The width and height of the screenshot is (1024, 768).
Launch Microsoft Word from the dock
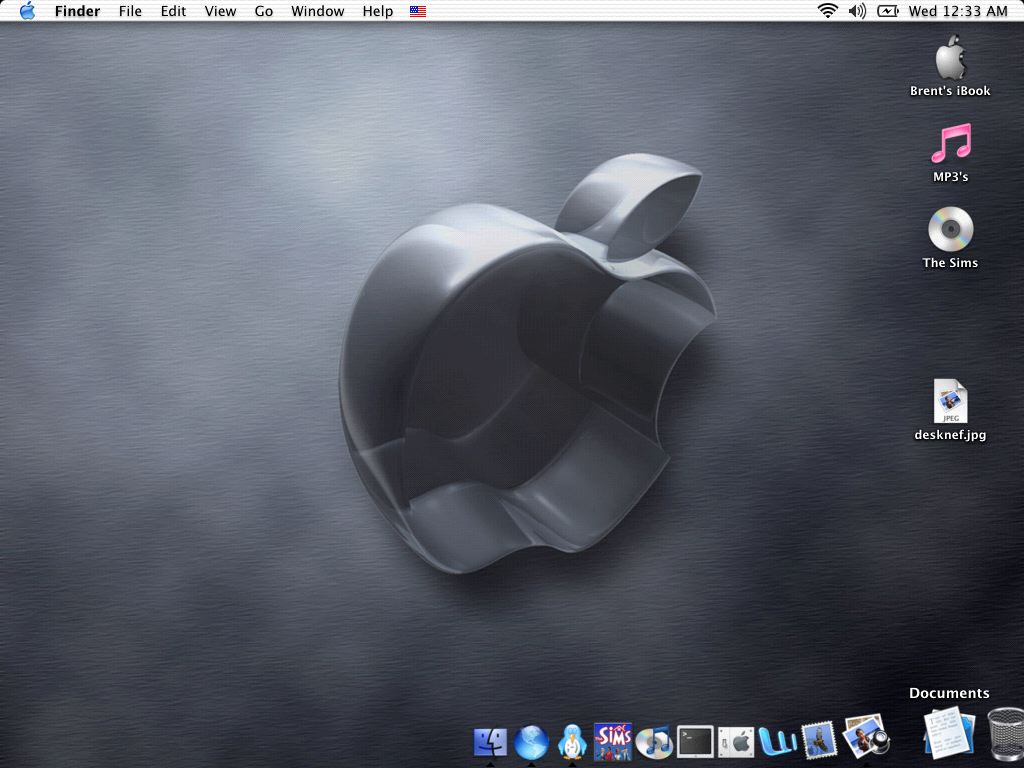777,742
